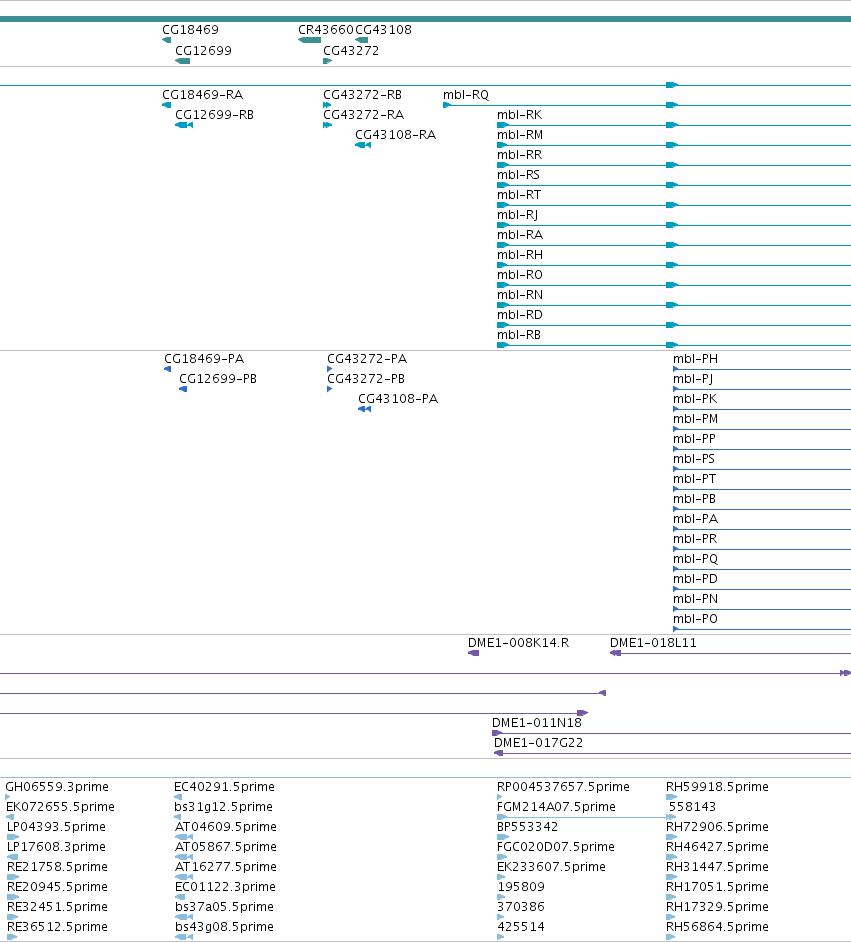Select transcript CG18469-RA

tap(202, 94)
